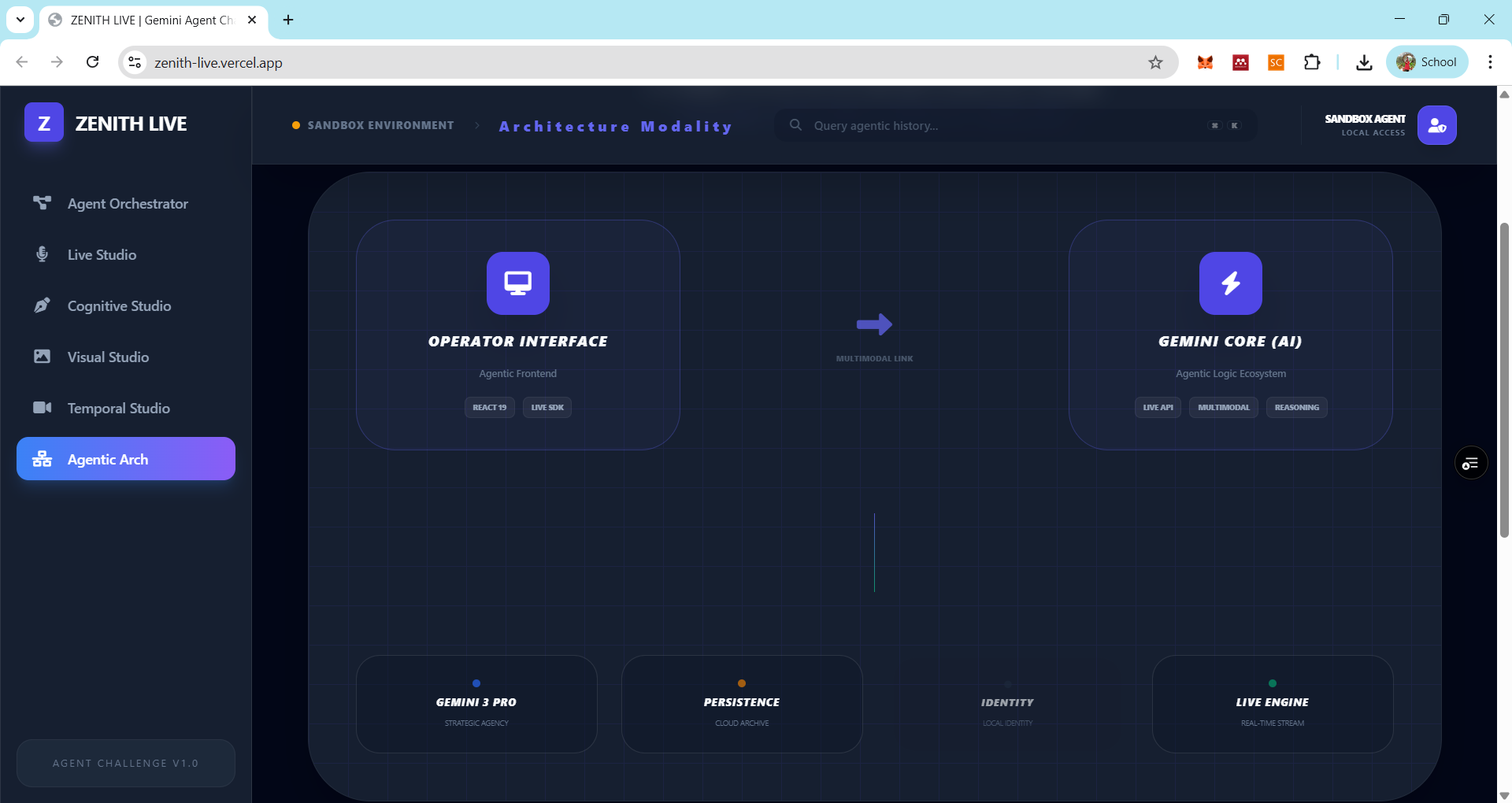This screenshot has width=1512, height=803.
Task: Reload the page in the browser
Action: coord(93,62)
